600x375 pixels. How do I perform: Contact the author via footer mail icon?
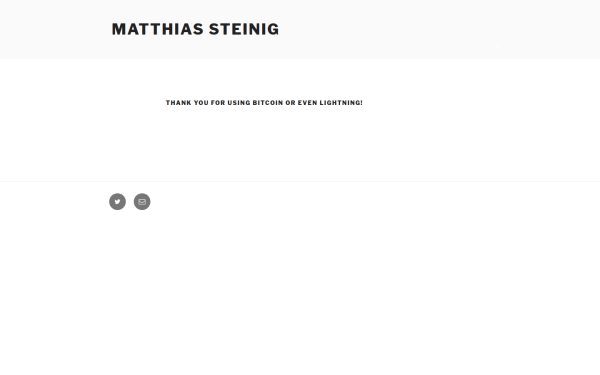click(x=142, y=202)
